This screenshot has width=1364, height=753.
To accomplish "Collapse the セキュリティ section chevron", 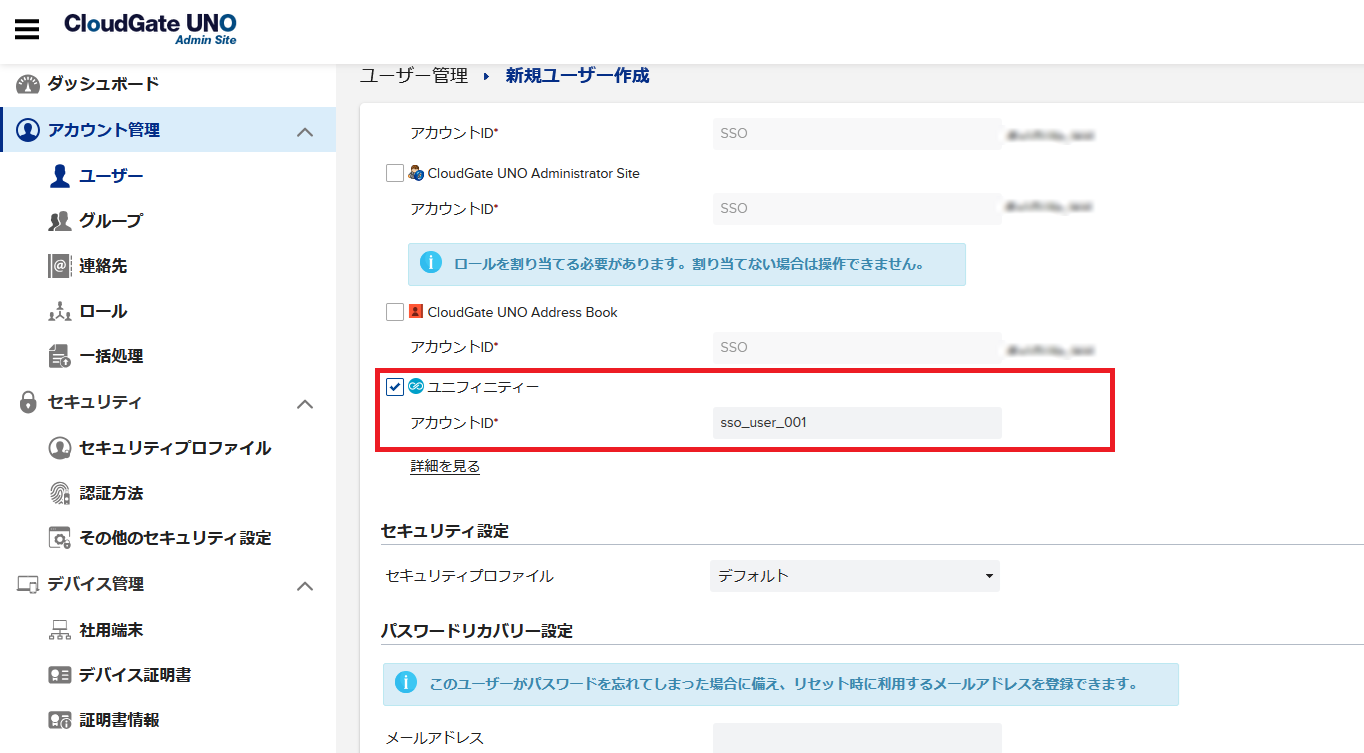I will [306, 404].
